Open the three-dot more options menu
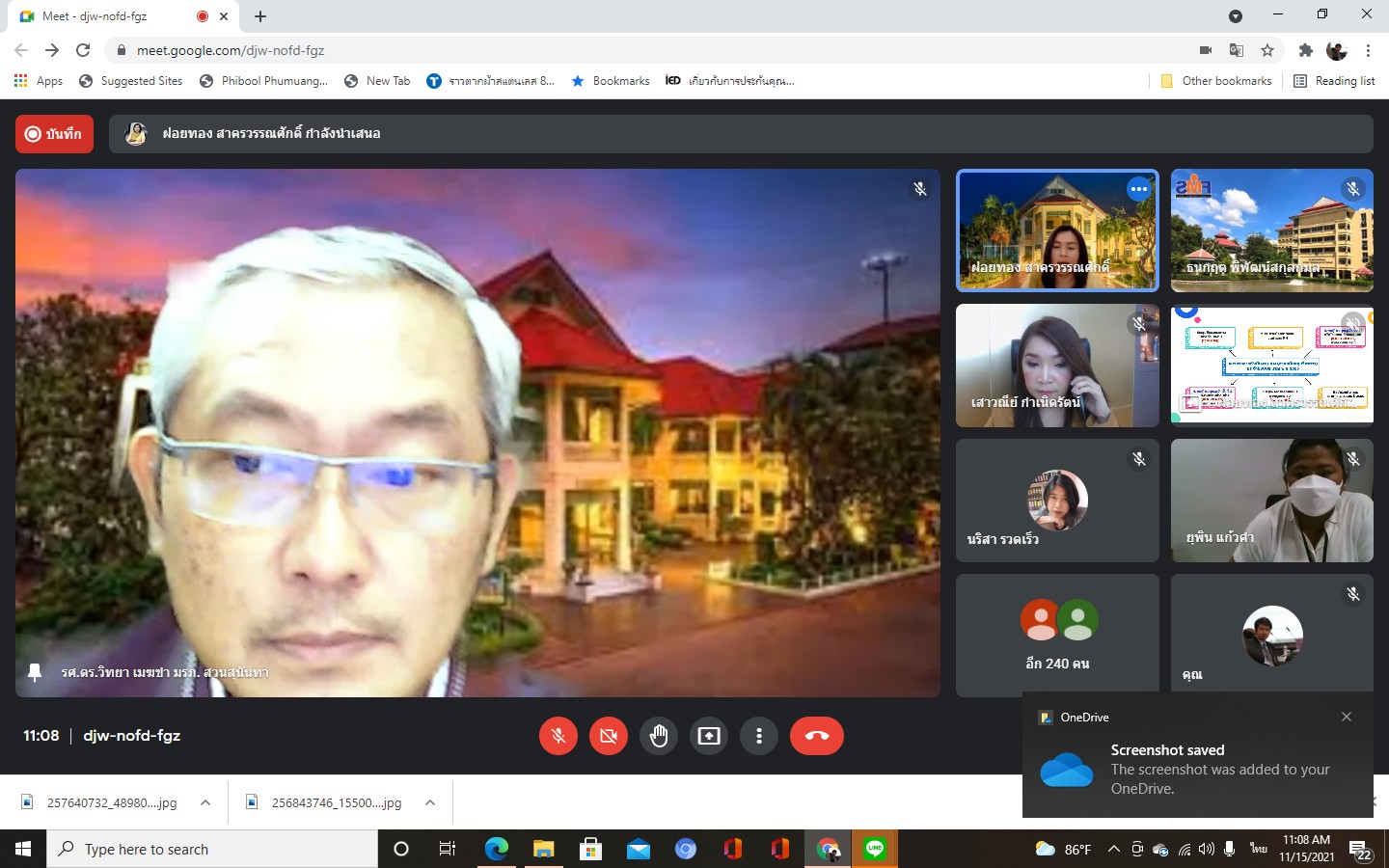1389x868 pixels. click(x=759, y=736)
